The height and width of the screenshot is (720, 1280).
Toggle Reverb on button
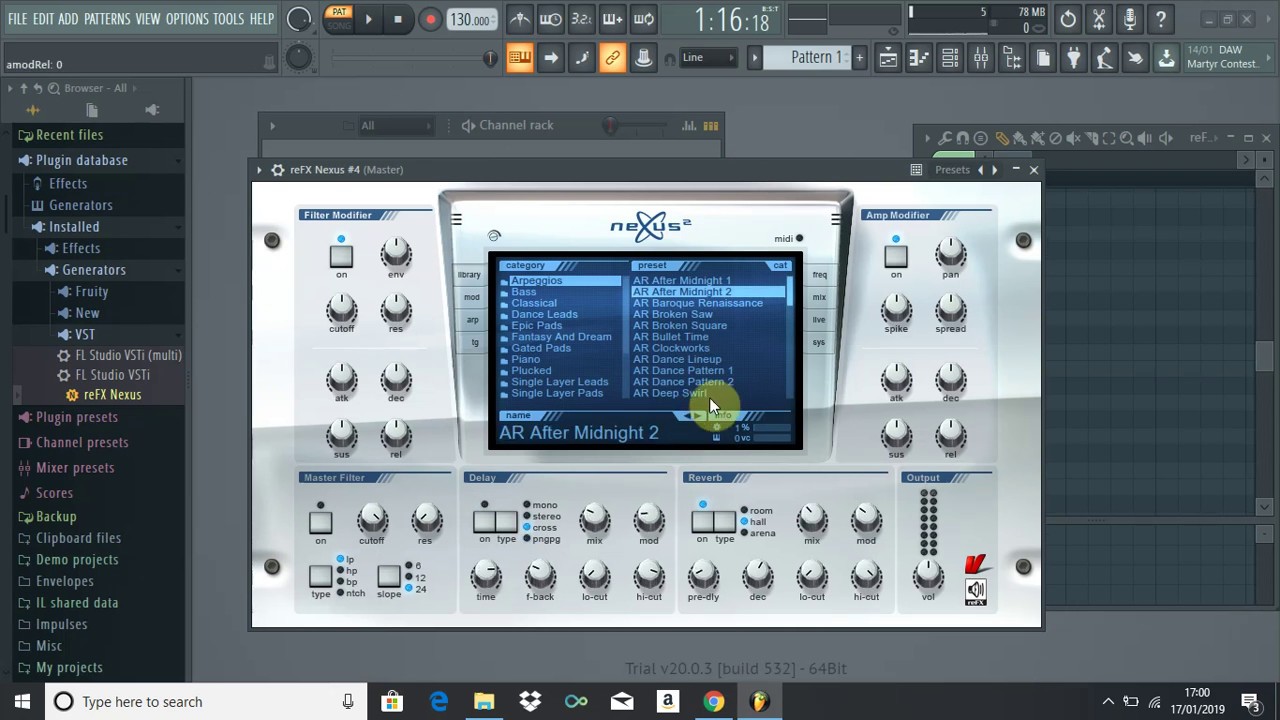702,521
